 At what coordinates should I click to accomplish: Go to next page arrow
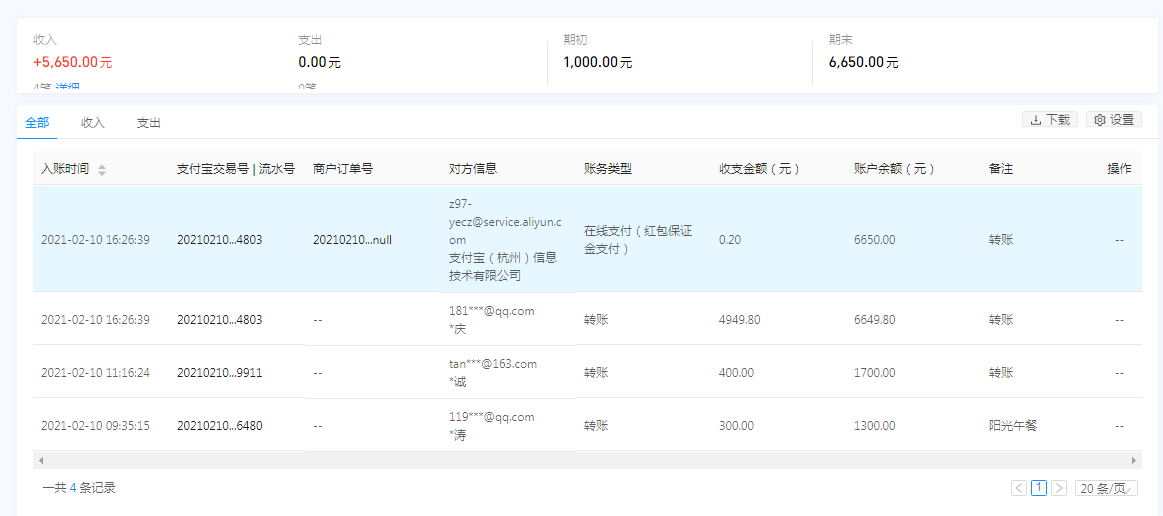coord(1059,488)
